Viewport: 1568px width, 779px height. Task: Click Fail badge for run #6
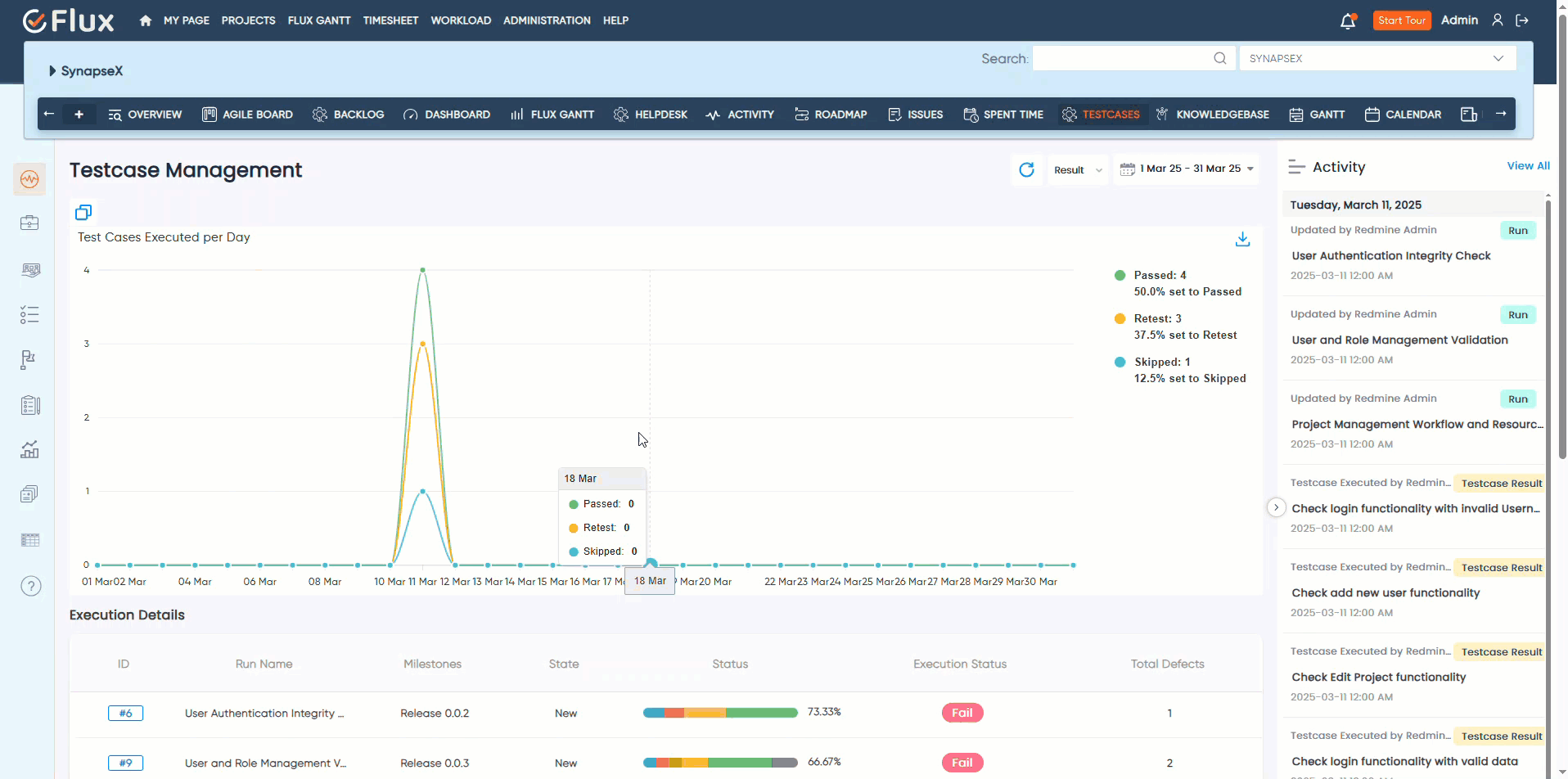[x=962, y=713]
